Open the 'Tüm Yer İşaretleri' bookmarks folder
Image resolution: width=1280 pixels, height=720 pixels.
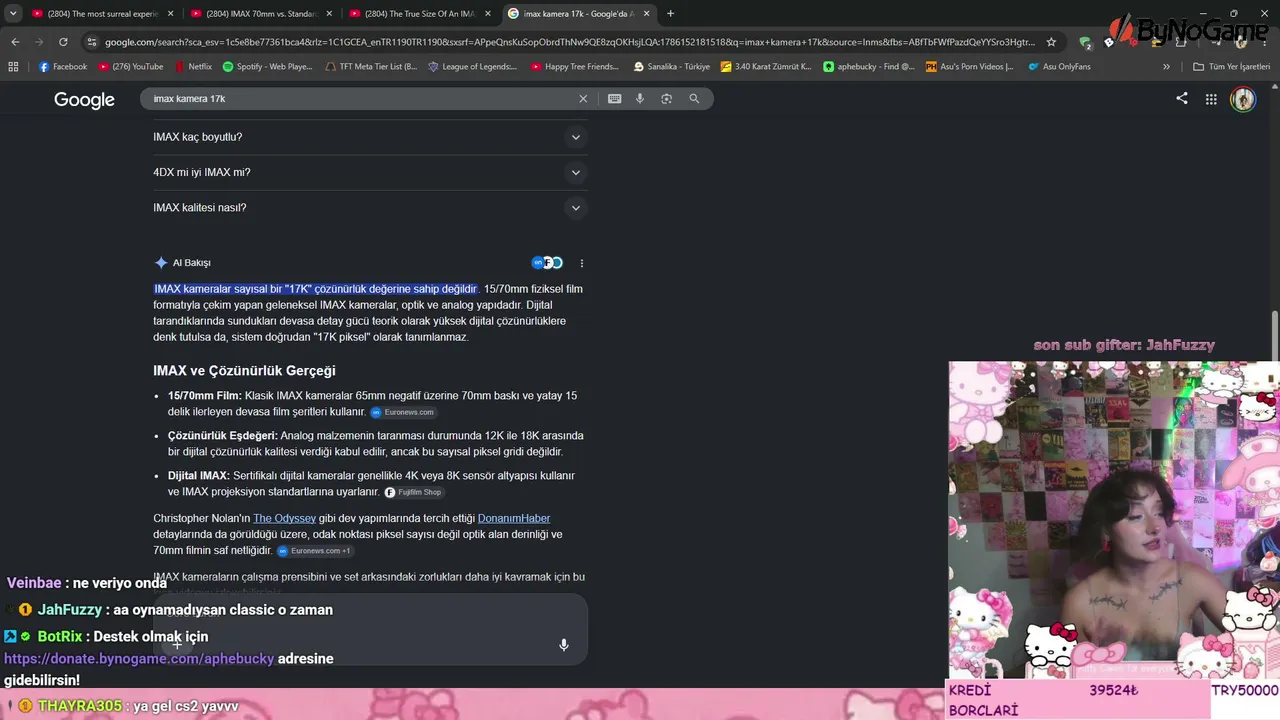pyautogui.click(x=1231, y=67)
